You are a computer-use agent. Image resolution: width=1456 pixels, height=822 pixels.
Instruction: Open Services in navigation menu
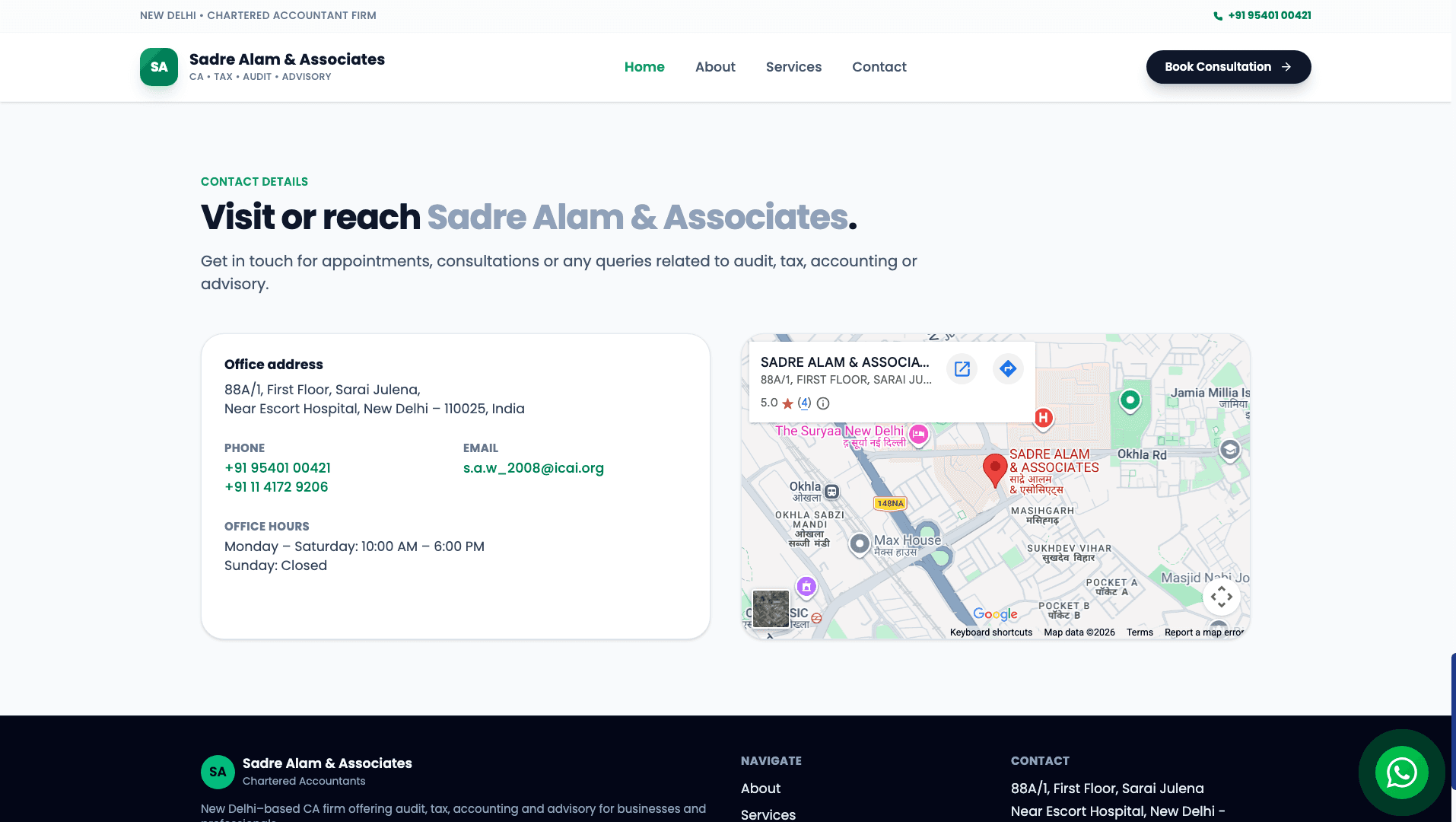[x=793, y=67]
